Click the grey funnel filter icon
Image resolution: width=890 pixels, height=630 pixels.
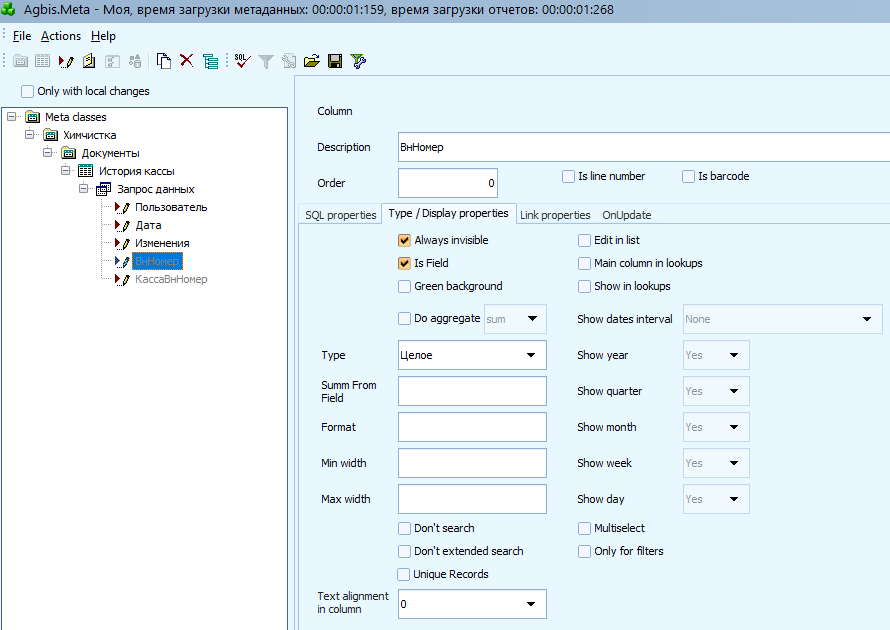pyautogui.click(x=266, y=61)
